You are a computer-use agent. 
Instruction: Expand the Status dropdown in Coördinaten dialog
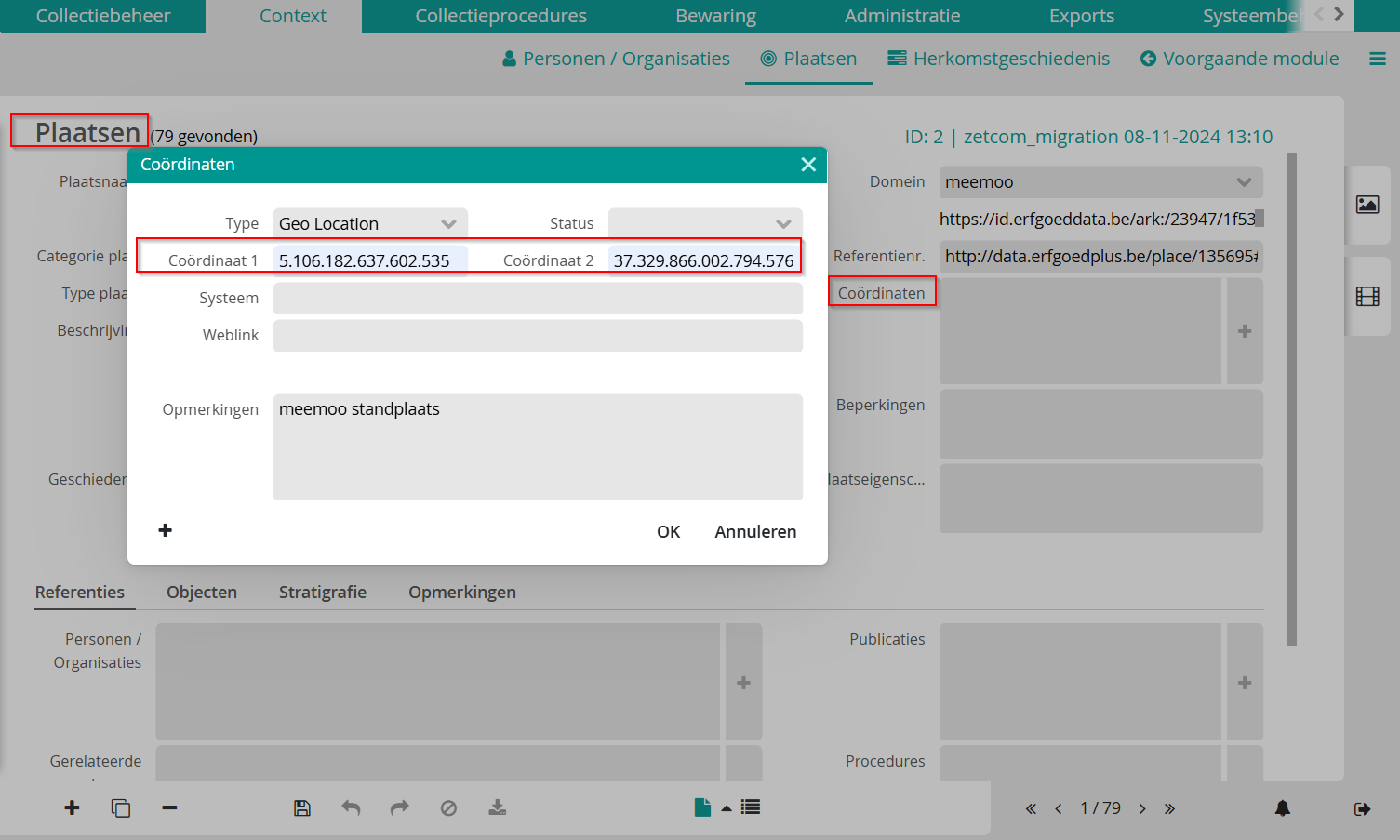pos(705,223)
